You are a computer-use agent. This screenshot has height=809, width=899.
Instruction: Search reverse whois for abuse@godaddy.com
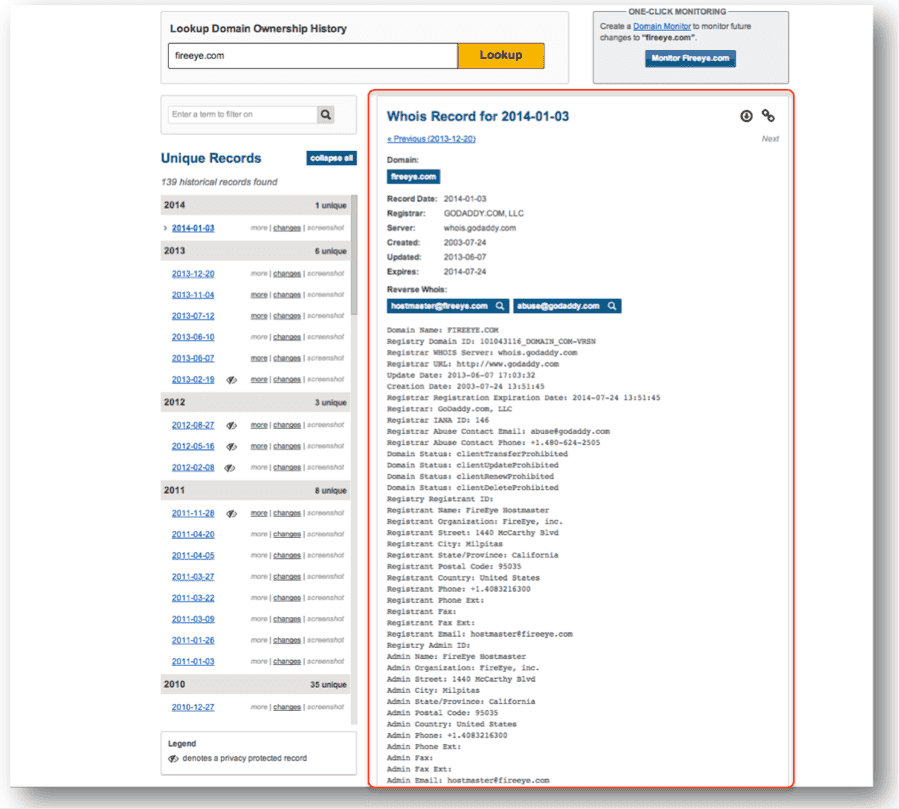566,306
